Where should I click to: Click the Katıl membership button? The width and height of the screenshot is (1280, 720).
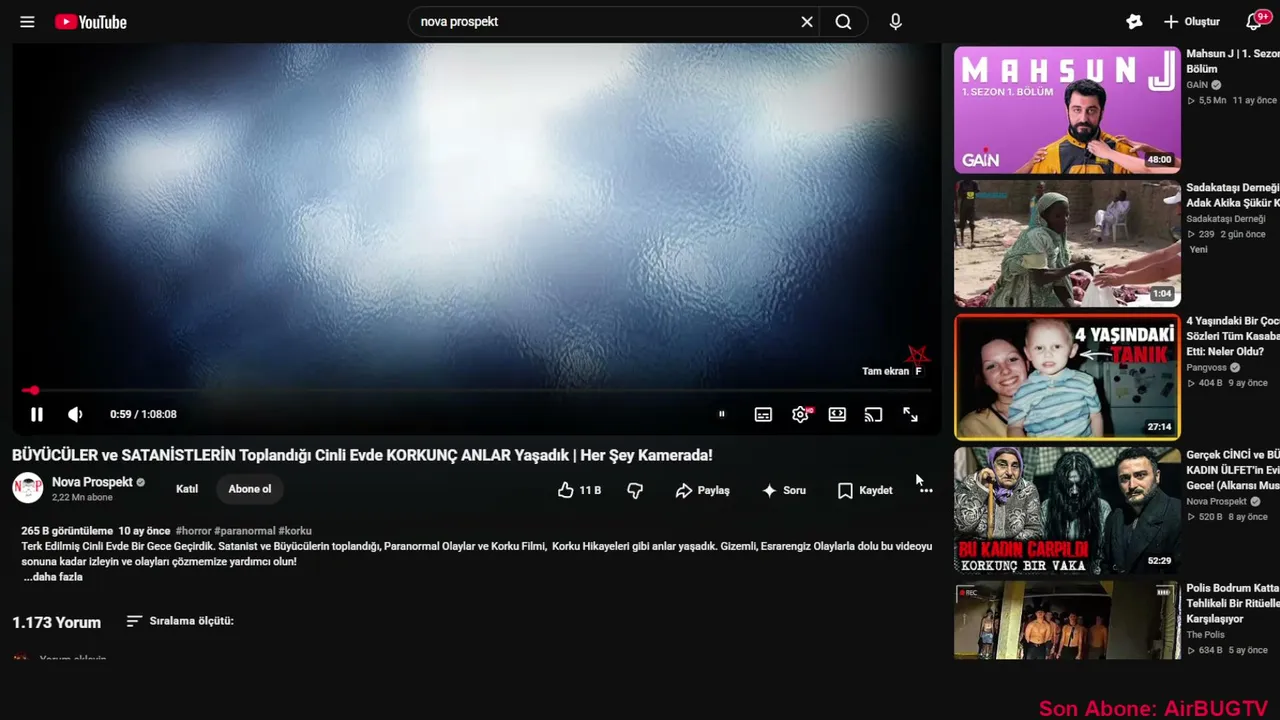(x=187, y=489)
